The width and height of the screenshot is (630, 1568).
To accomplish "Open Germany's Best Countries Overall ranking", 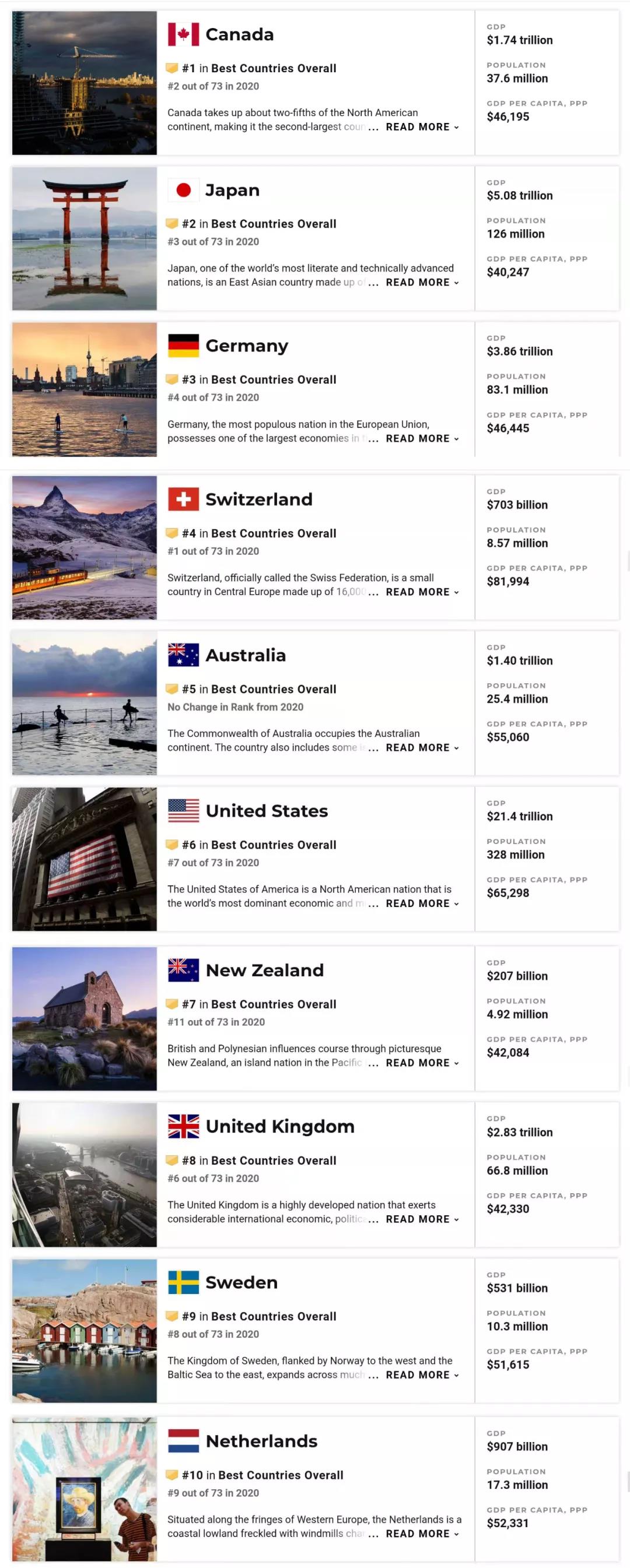I will tap(274, 380).
